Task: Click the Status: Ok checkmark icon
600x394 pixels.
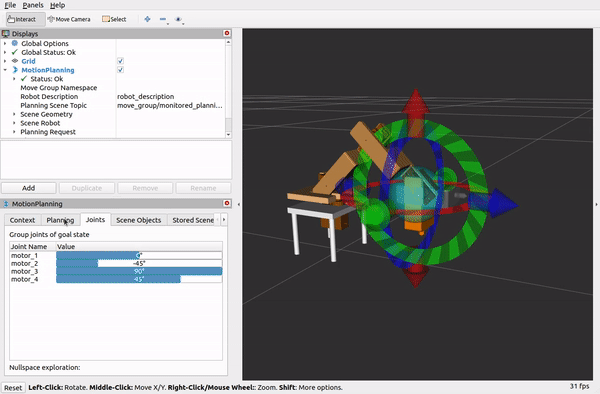Action: 24,78
